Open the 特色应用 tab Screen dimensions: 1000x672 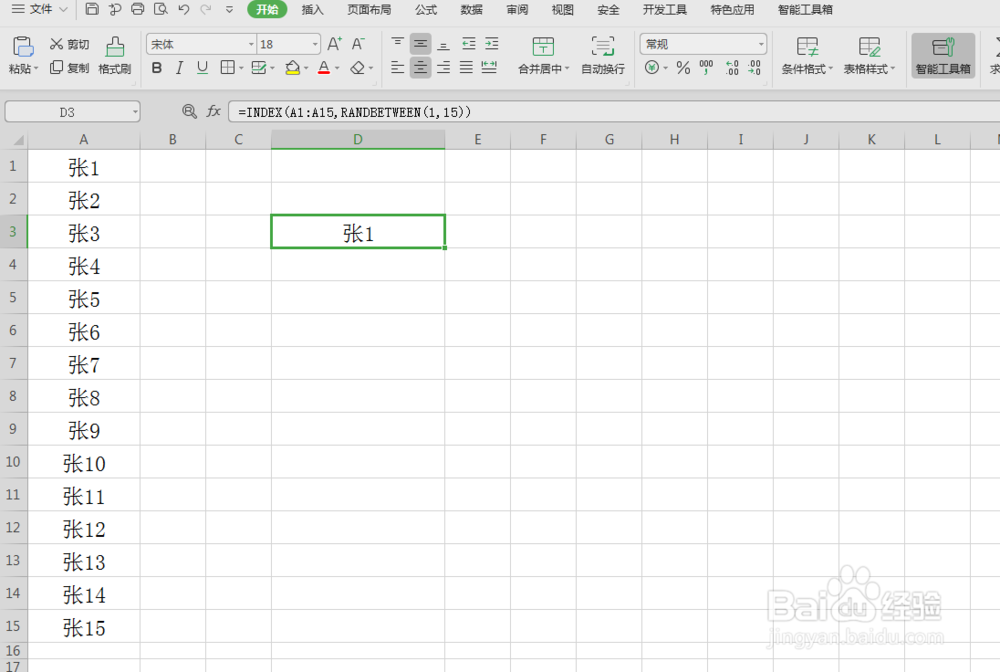[x=732, y=10]
